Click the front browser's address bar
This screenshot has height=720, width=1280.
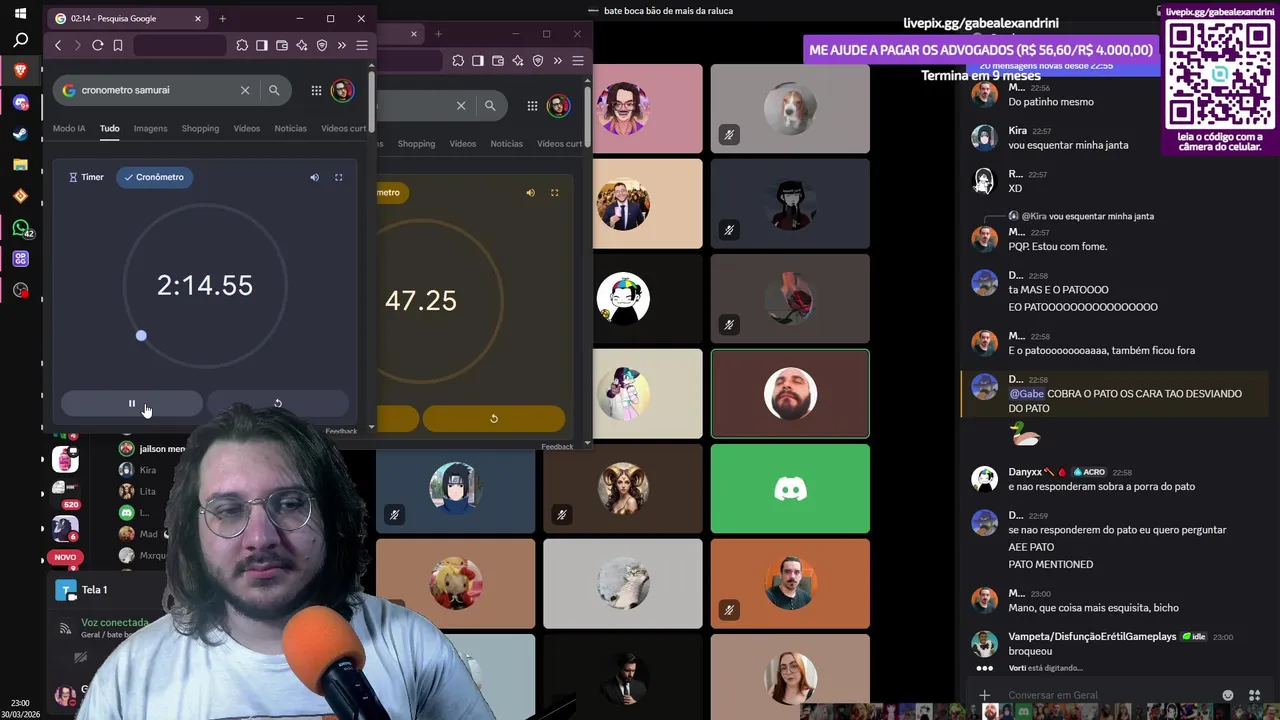pyautogui.click(x=180, y=46)
